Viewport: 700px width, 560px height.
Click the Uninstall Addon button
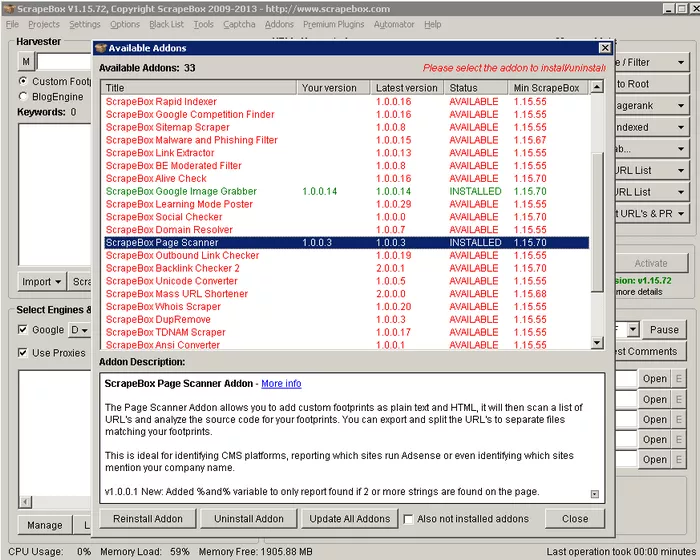click(x=248, y=519)
